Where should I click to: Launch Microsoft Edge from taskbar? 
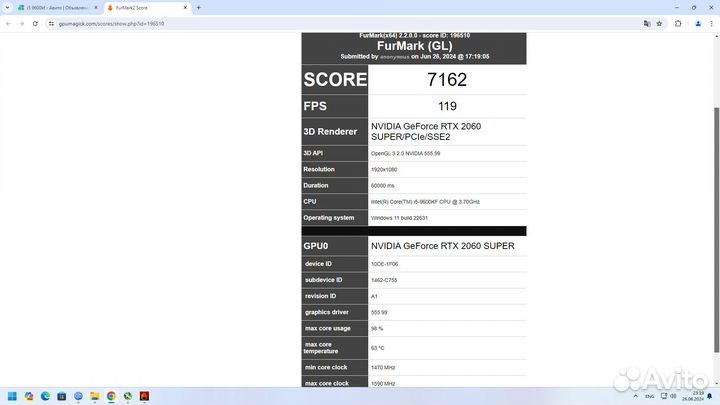[x=45, y=396]
